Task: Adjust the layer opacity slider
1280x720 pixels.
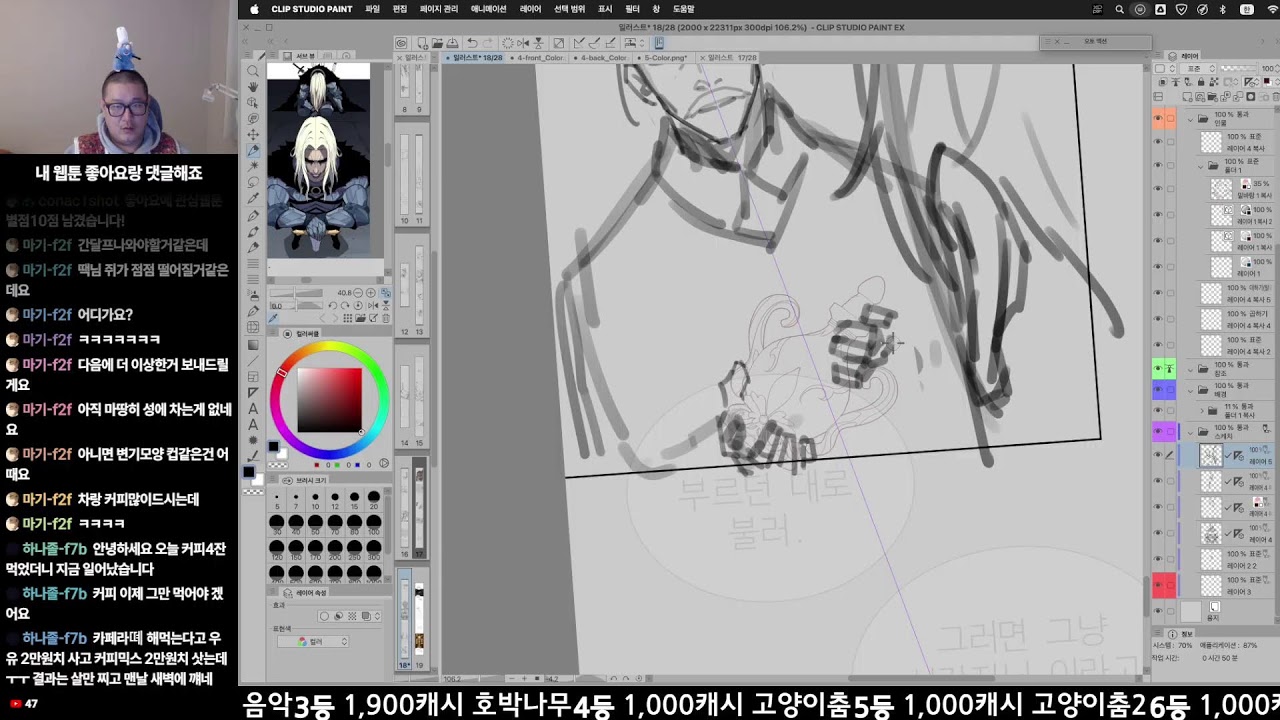Action: point(1238,69)
